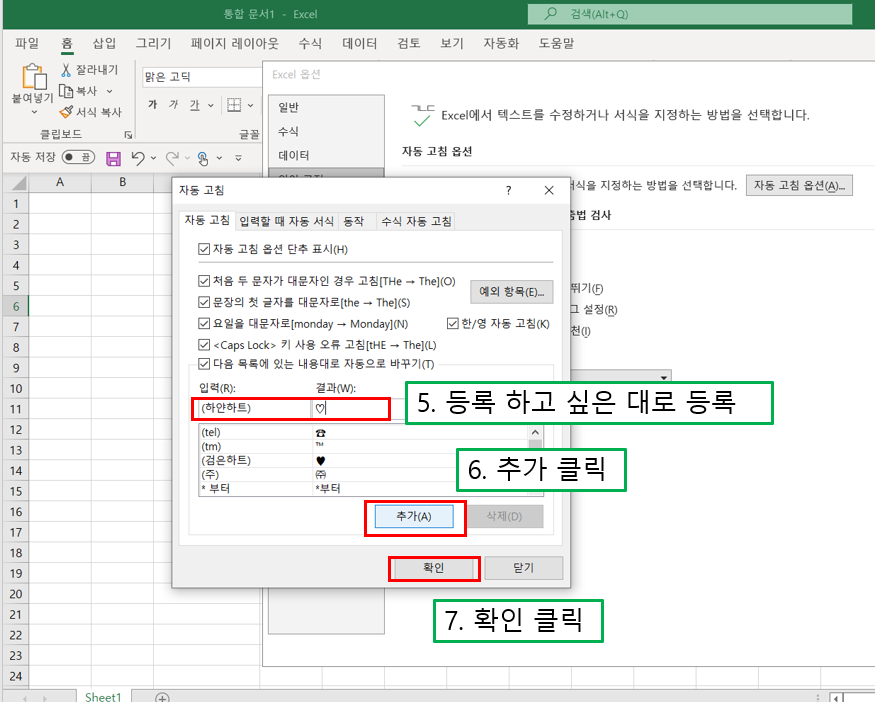
Task: Click the Help question mark in dialog
Action: [508, 190]
